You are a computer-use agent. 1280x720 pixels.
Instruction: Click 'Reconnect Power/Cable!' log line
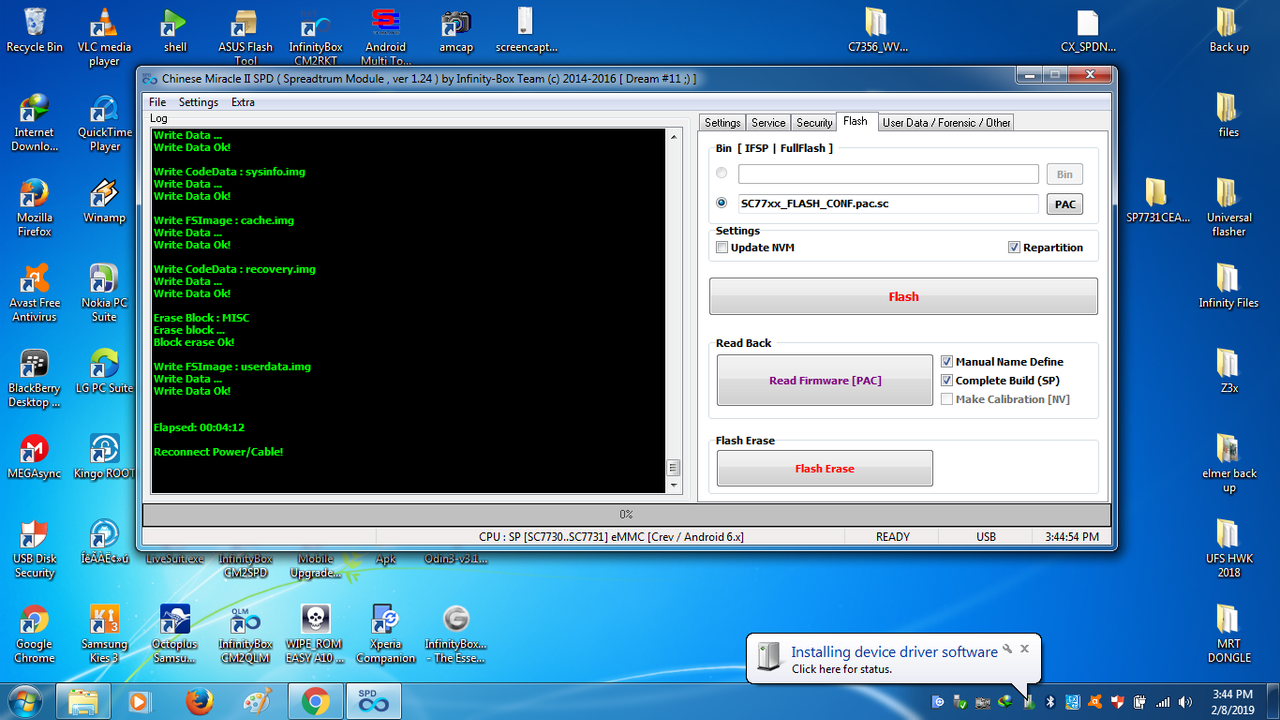point(218,452)
